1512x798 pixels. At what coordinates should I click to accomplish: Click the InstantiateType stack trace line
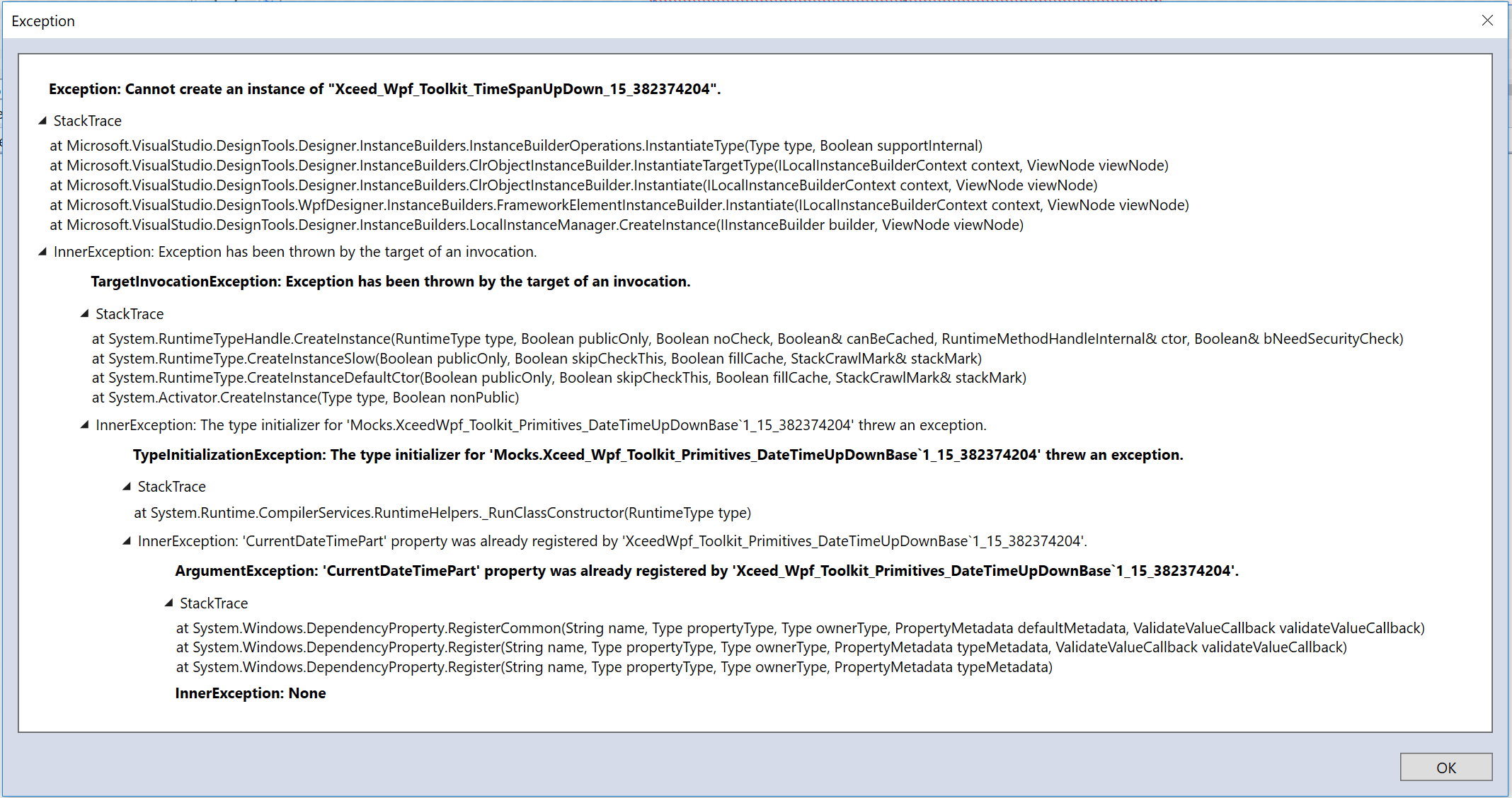(515, 145)
